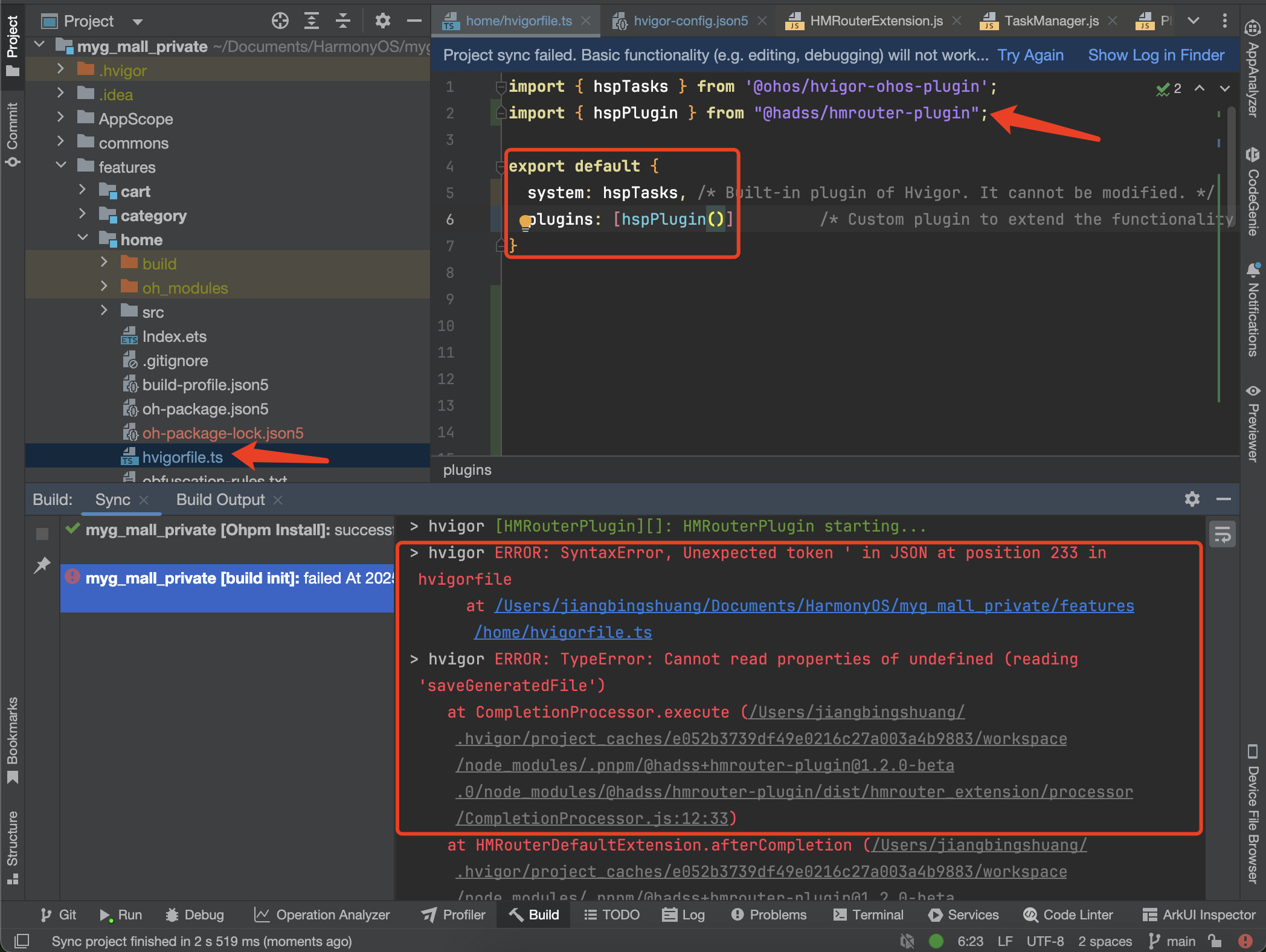
Task: Close the home/hvigorfile.ts tab
Action: (585, 21)
